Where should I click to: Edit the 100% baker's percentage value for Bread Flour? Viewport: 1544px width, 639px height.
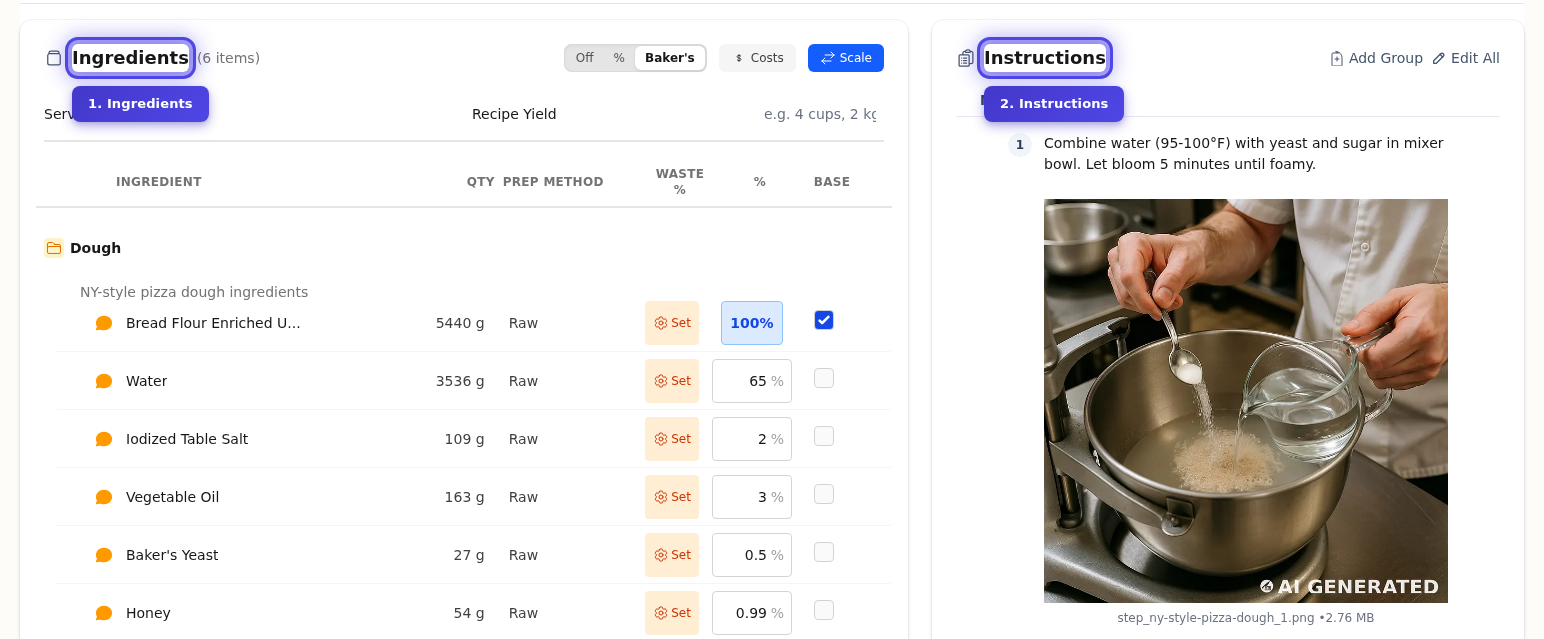coord(751,322)
